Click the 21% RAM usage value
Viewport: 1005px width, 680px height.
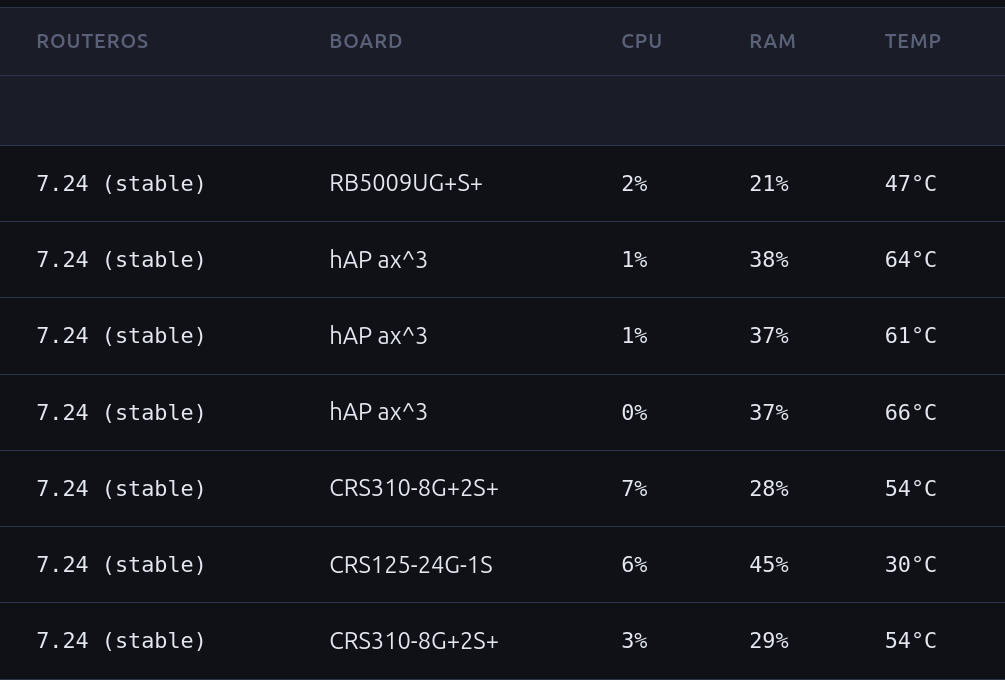tap(769, 183)
